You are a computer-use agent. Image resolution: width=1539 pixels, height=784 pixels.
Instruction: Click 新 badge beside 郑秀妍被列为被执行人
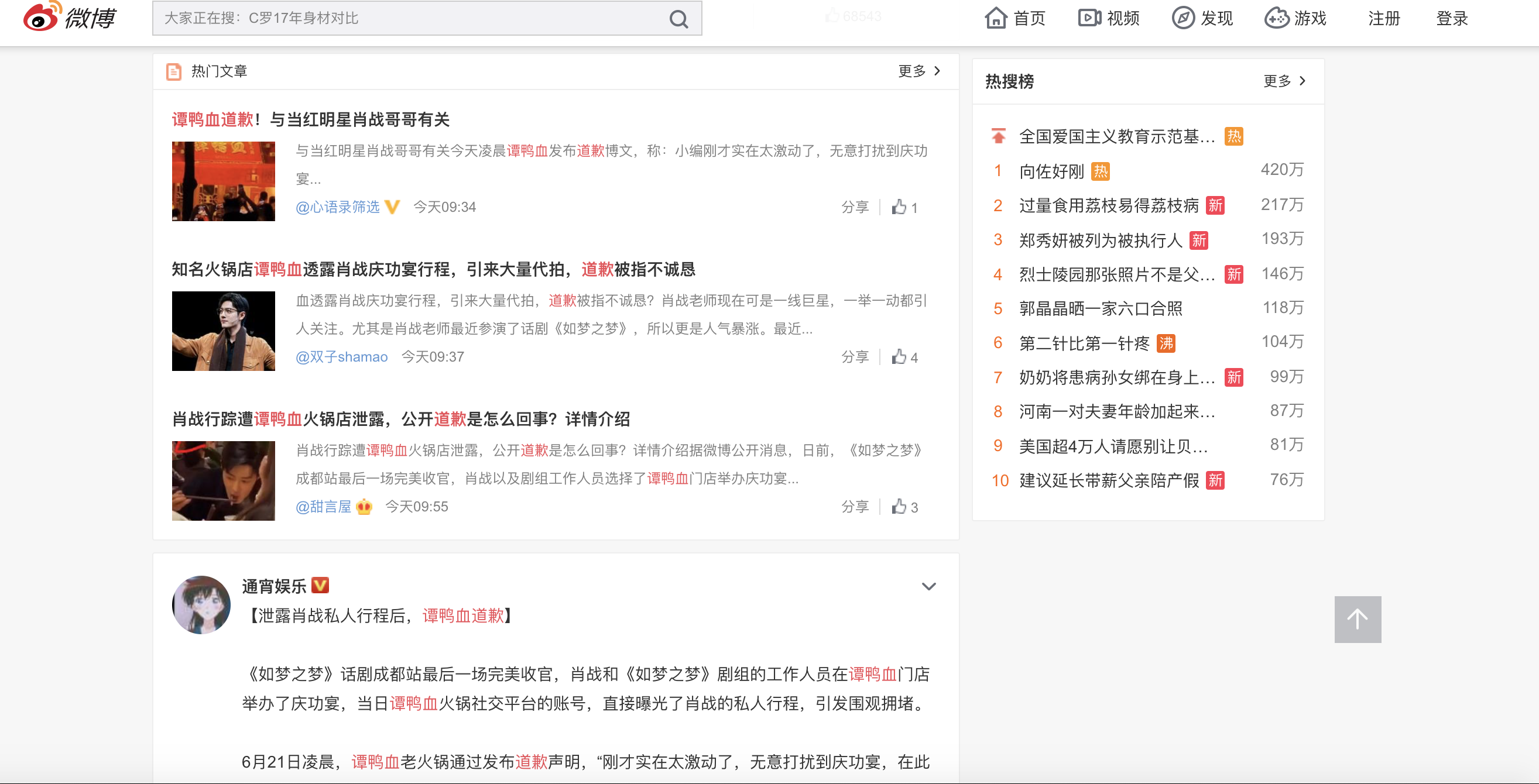1198,240
